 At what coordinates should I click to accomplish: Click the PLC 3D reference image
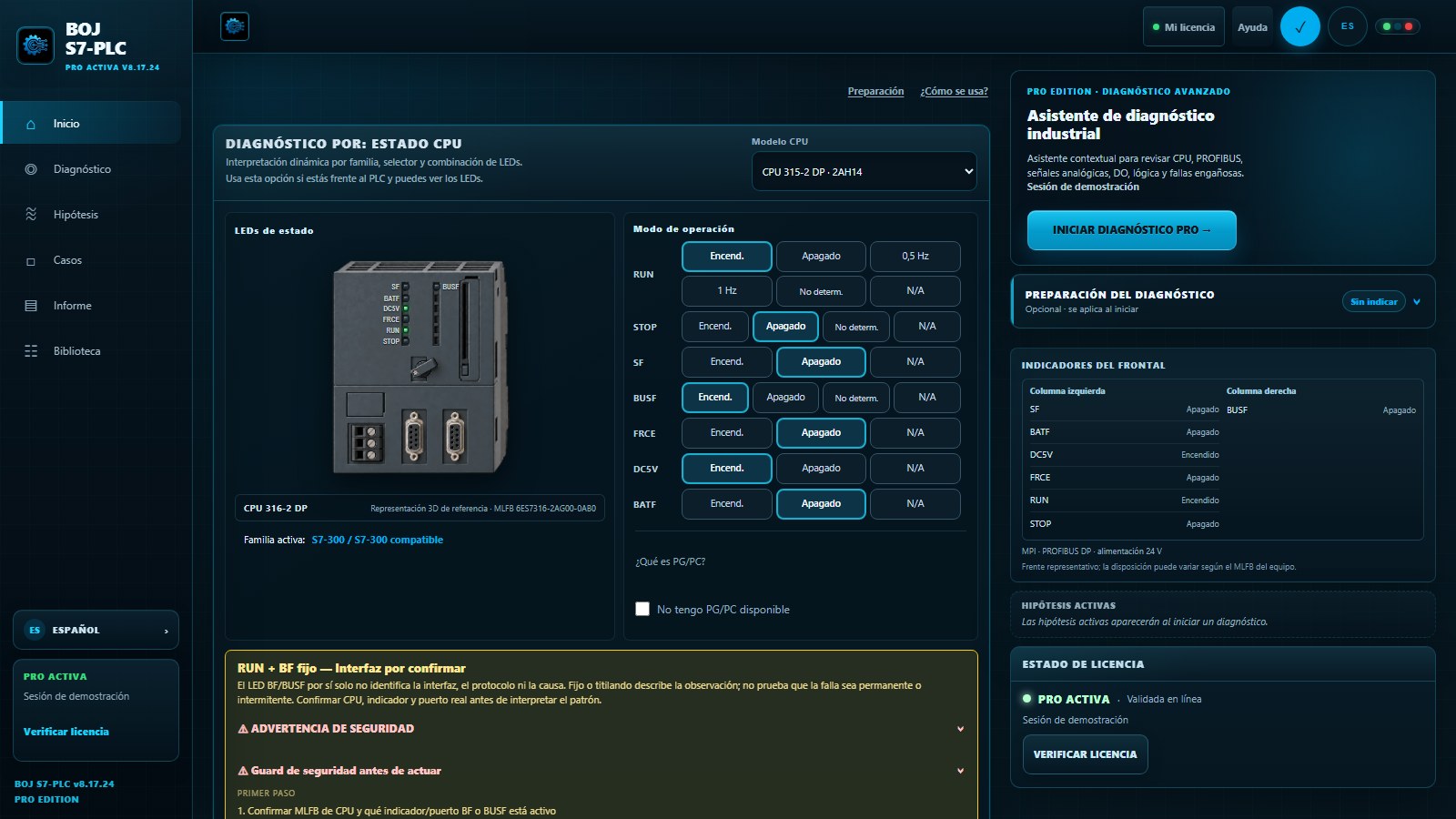(420, 367)
